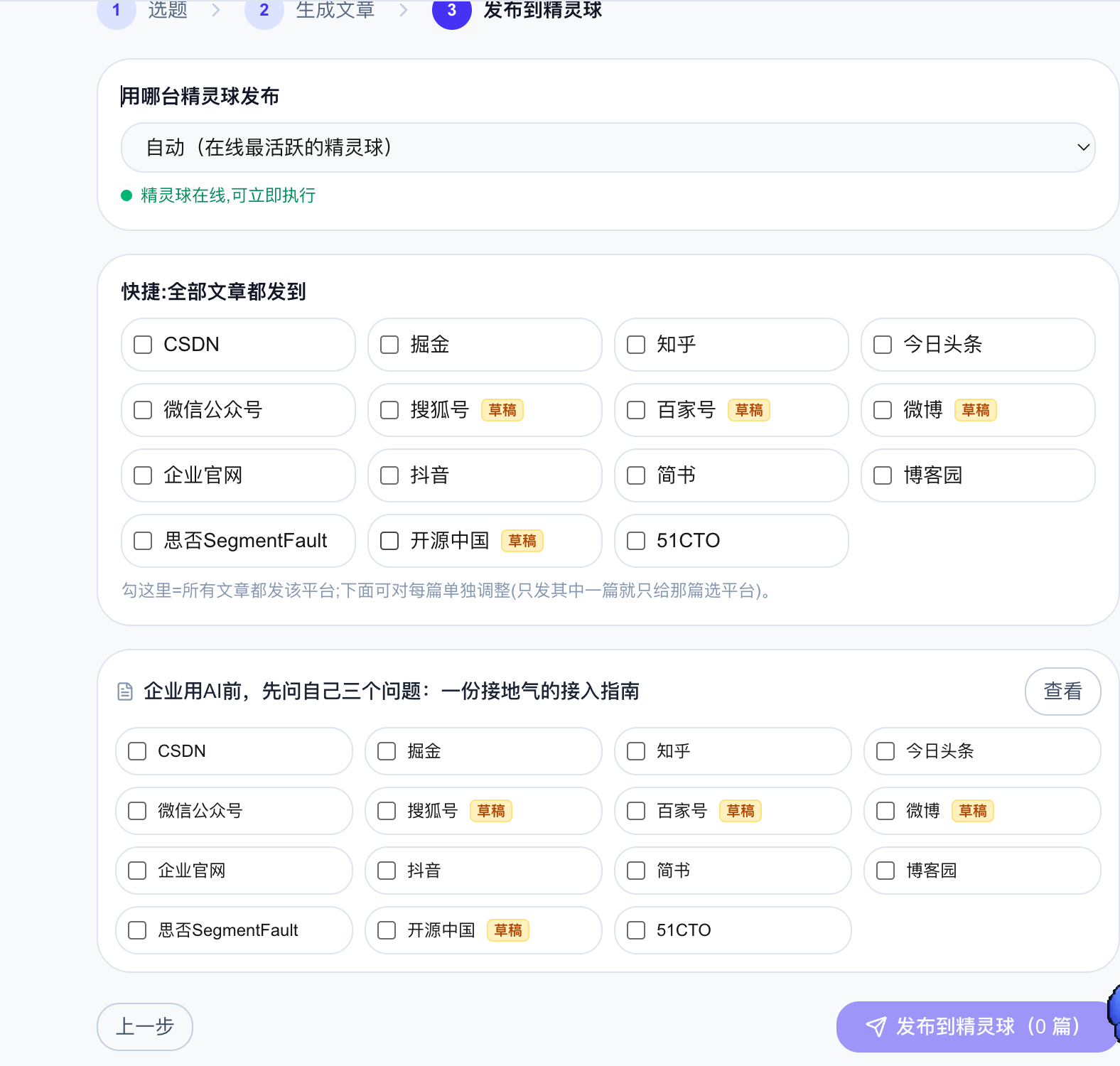Check 今日头条 under 快捷:全部文章都发到
The image size is (1120, 1066).
coord(883,345)
